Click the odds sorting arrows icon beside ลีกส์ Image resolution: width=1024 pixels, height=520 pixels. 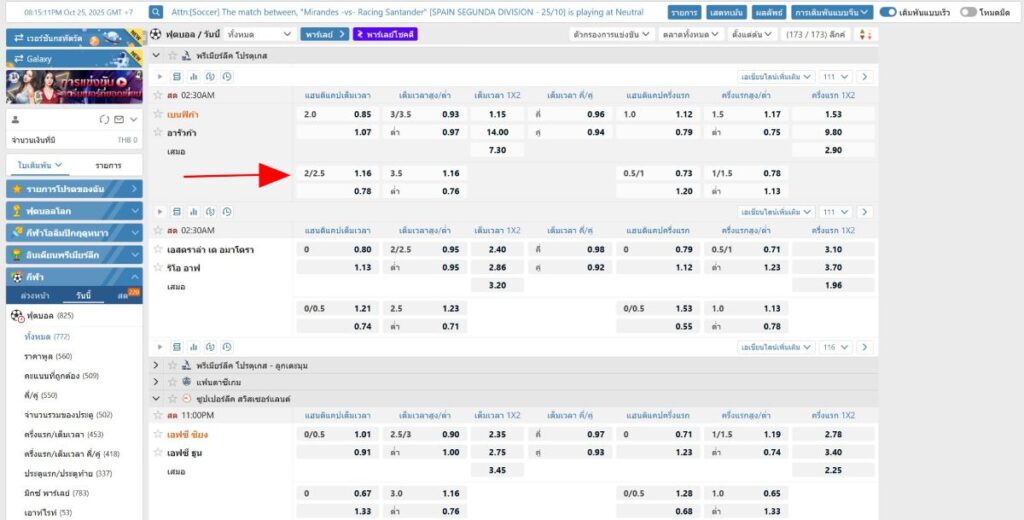[x=866, y=34]
